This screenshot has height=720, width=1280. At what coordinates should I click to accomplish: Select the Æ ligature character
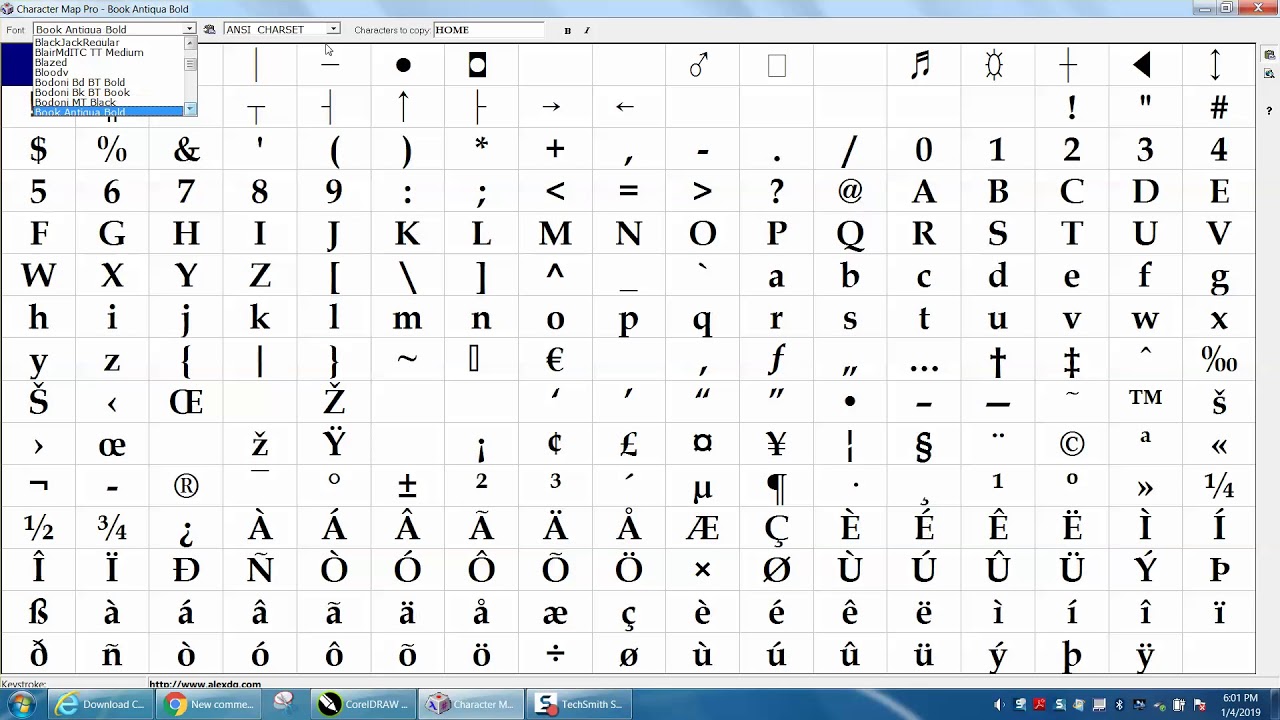702,528
